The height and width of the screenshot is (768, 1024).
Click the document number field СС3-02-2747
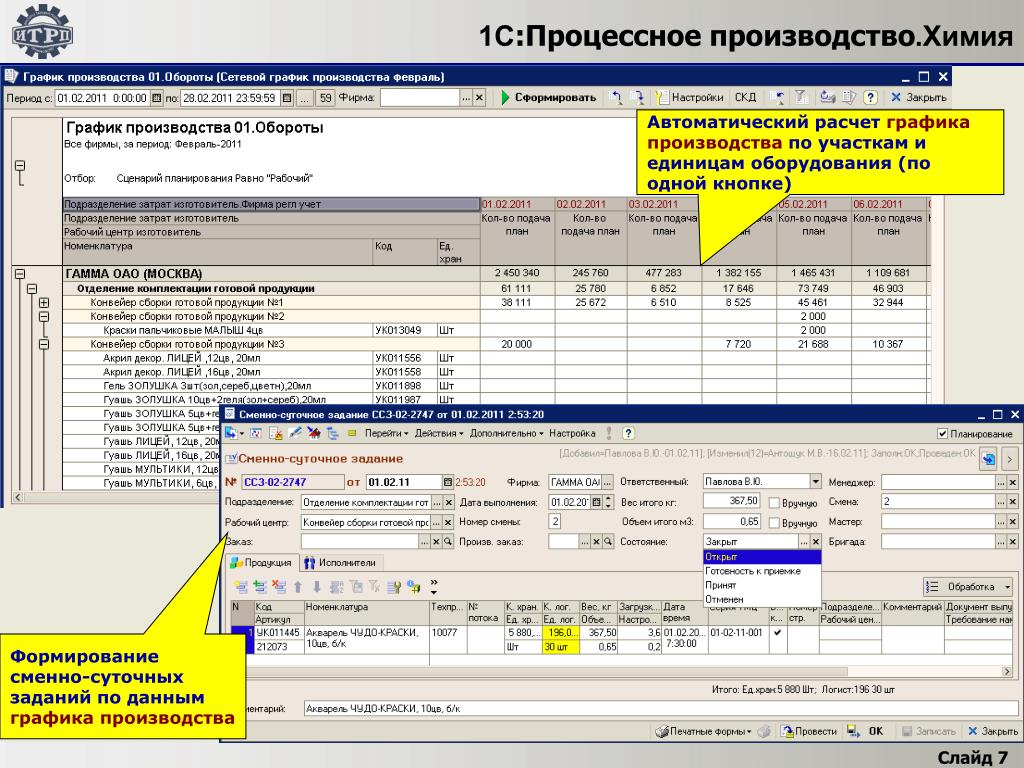pos(292,483)
